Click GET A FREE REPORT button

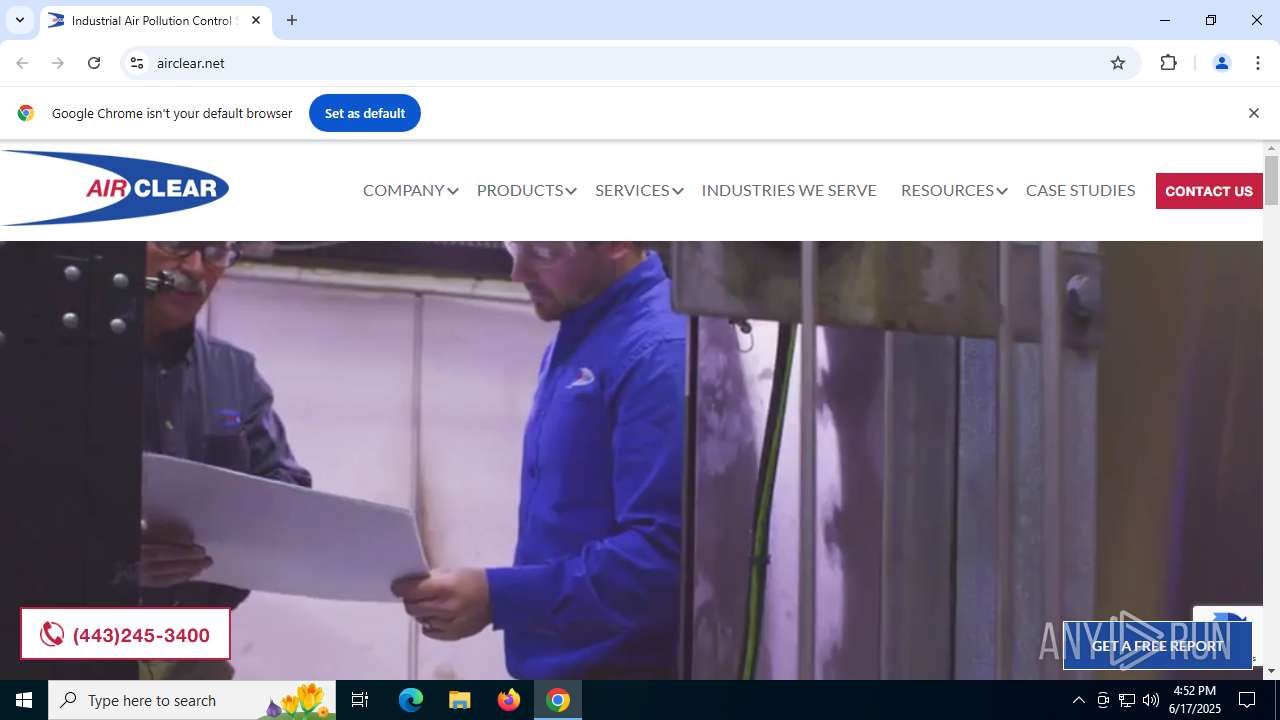tap(1157, 646)
